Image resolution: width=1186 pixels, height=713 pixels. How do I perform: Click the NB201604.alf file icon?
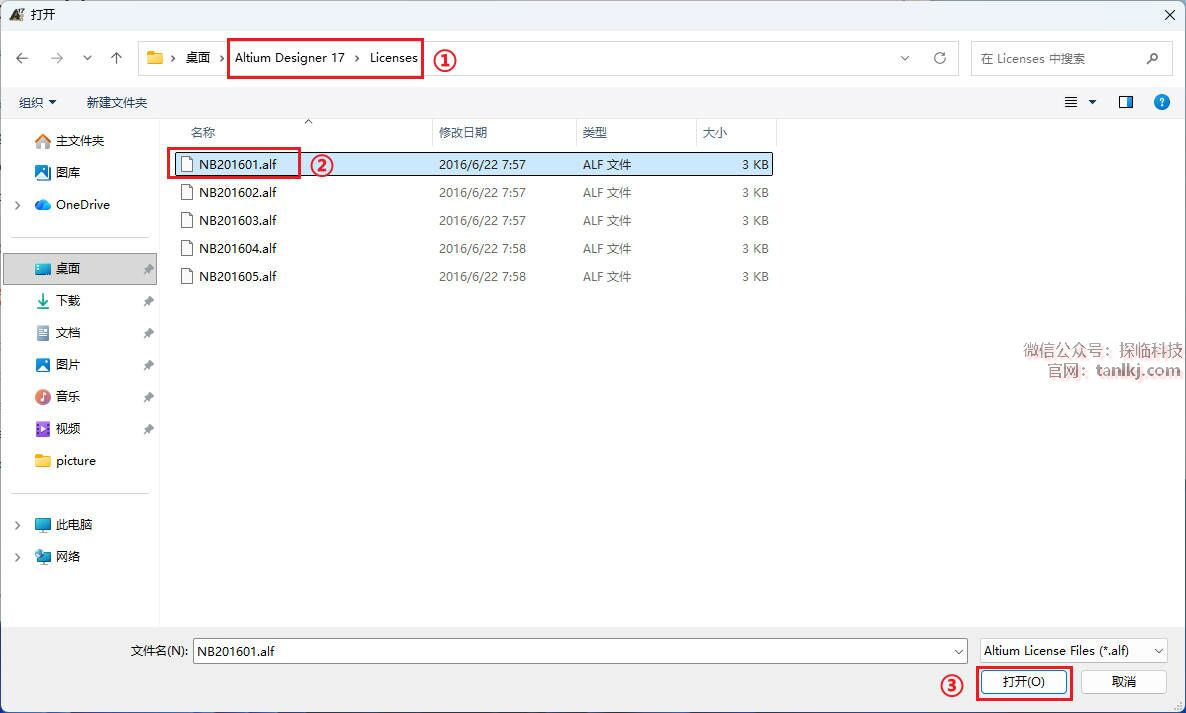pyautogui.click(x=186, y=248)
